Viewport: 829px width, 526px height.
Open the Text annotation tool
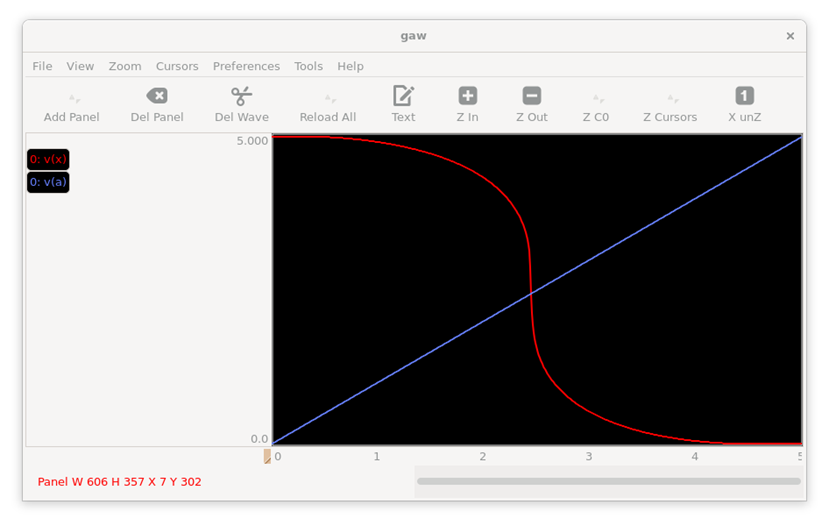(403, 96)
